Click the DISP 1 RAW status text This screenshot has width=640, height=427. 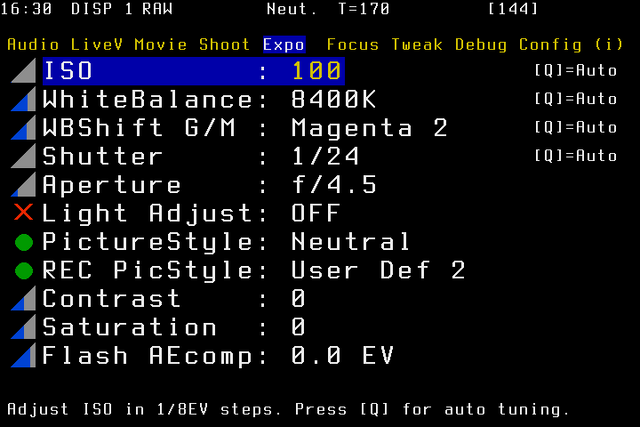tap(122, 9)
